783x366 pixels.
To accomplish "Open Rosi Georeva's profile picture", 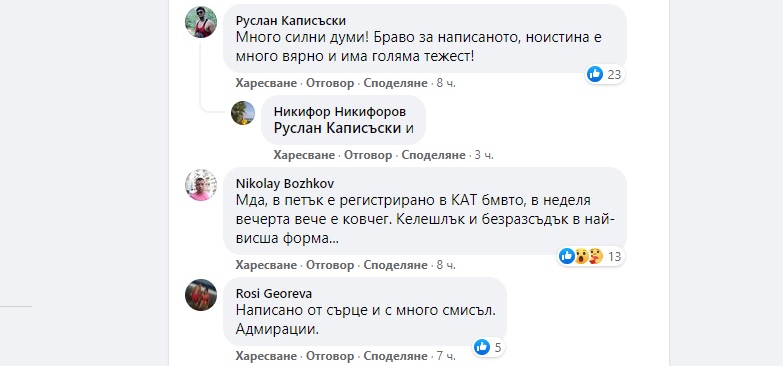I will [x=201, y=295].
